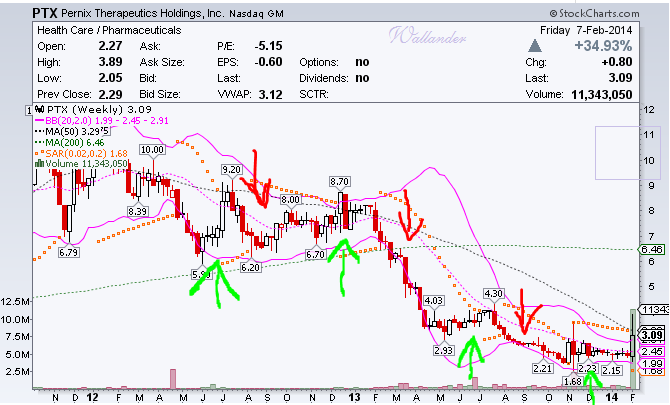
Task: Click the 2.45 Bollinger middle axis tag
Action: point(652,352)
